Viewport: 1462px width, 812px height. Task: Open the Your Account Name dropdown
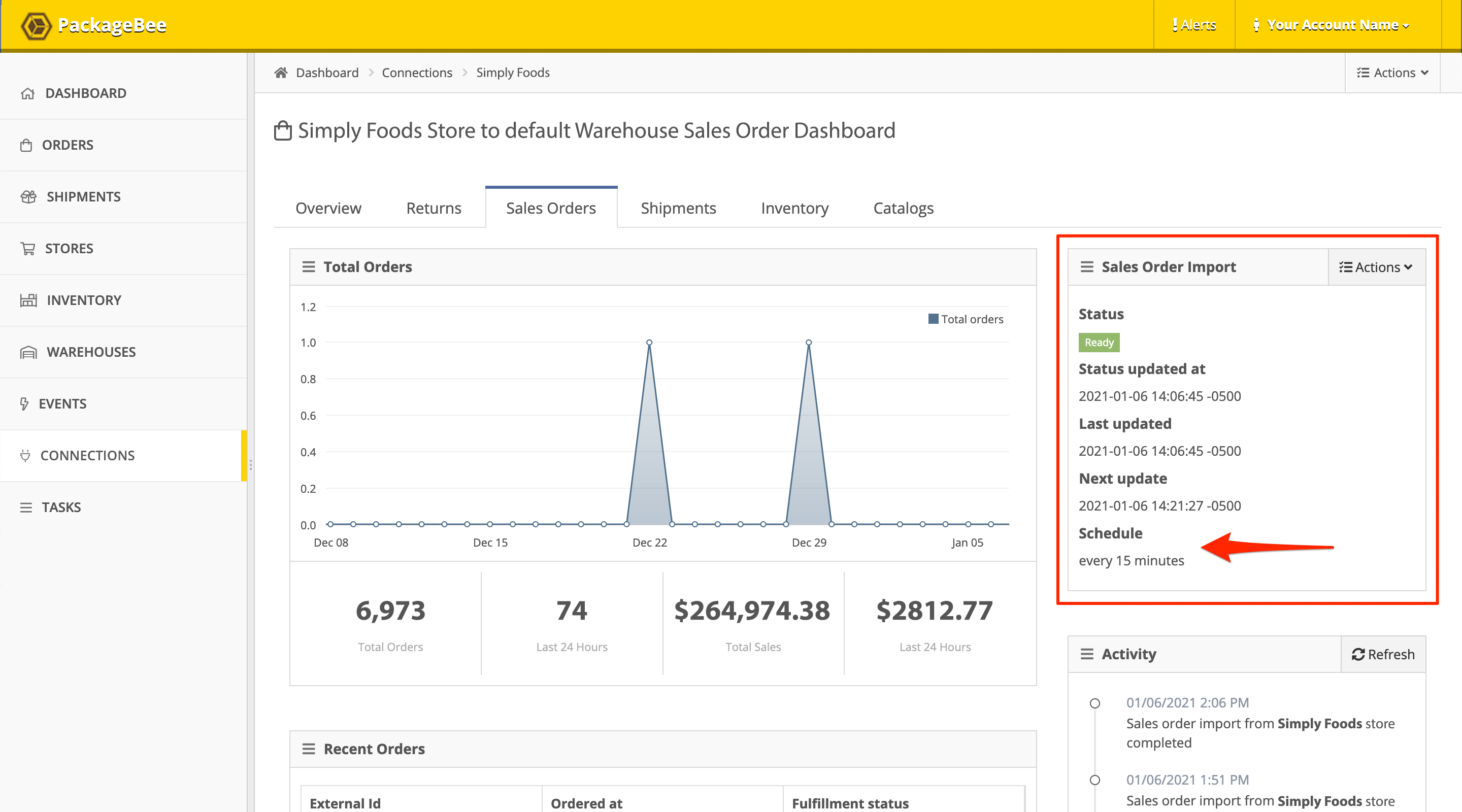click(x=1332, y=25)
